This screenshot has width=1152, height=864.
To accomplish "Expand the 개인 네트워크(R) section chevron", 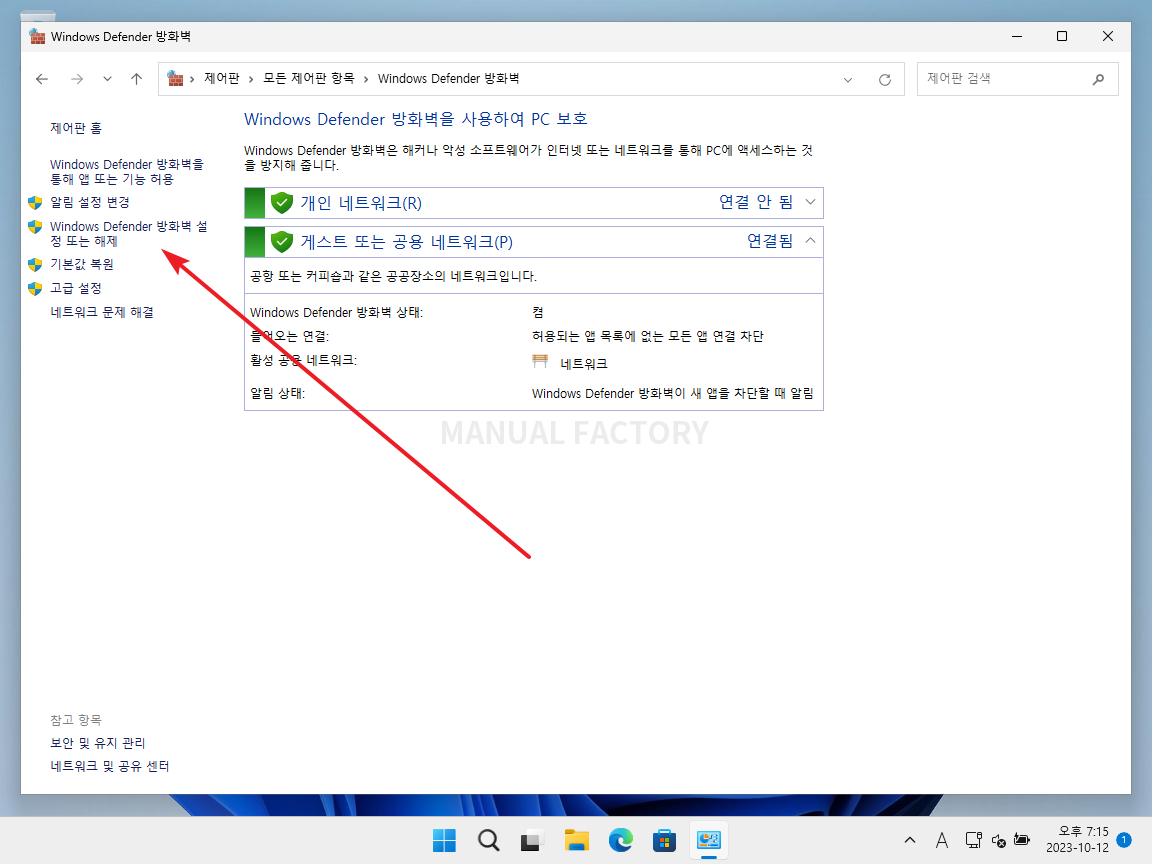I will 810,202.
